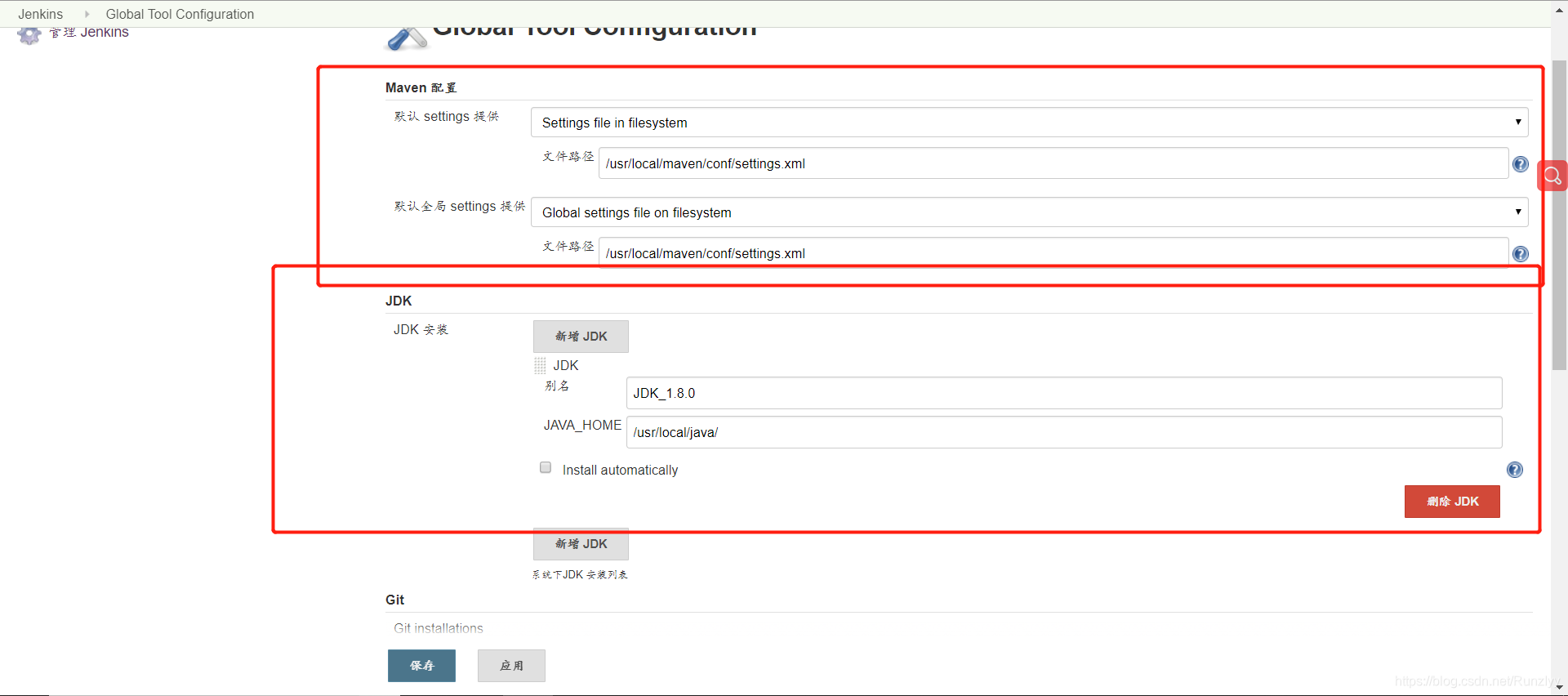Open help for JDK Install automatically

pyautogui.click(x=1514, y=470)
